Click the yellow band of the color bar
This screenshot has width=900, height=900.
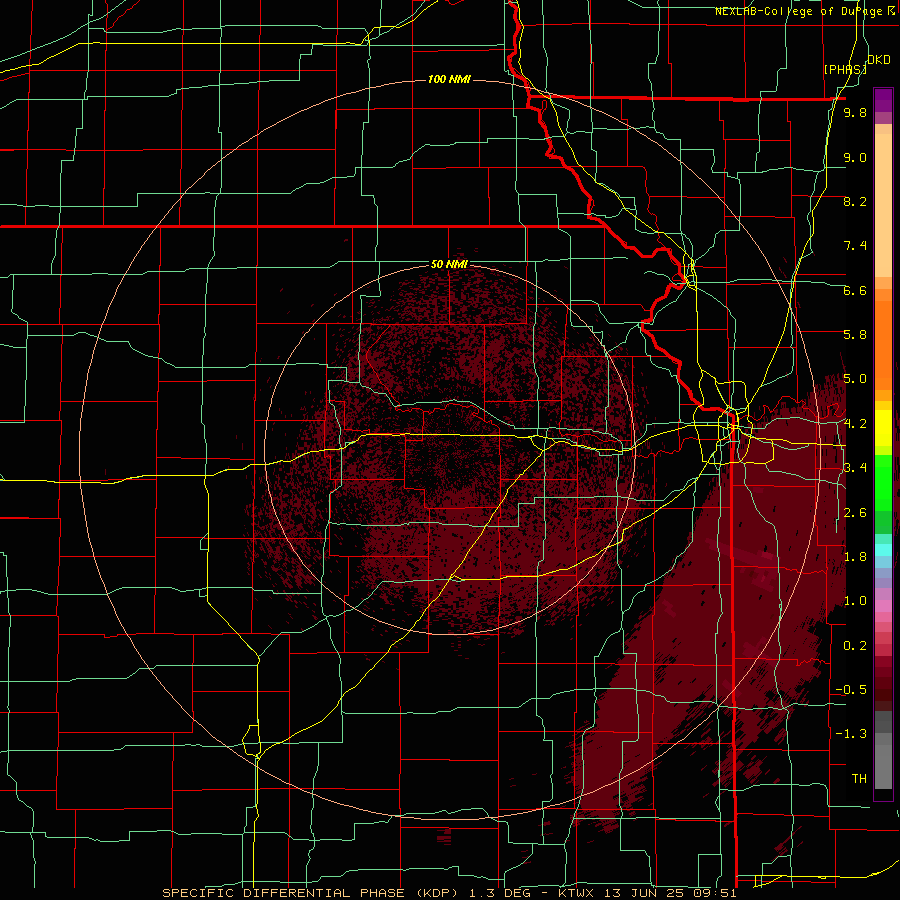tap(883, 428)
